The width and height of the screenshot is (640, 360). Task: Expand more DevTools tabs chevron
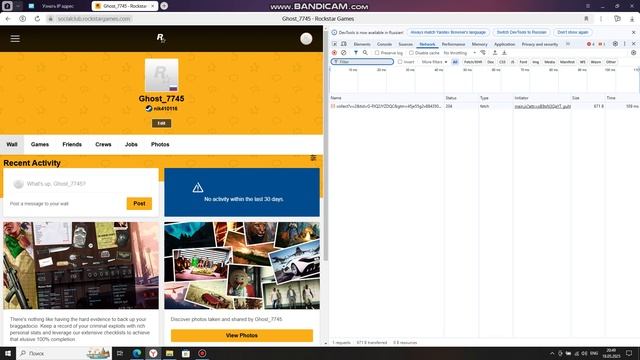click(568, 44)
